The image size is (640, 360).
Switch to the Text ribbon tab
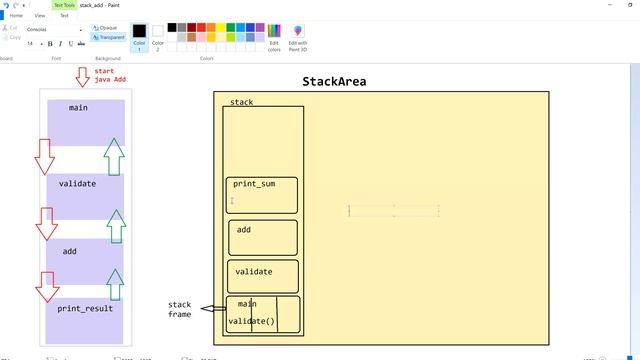(64, 16)
